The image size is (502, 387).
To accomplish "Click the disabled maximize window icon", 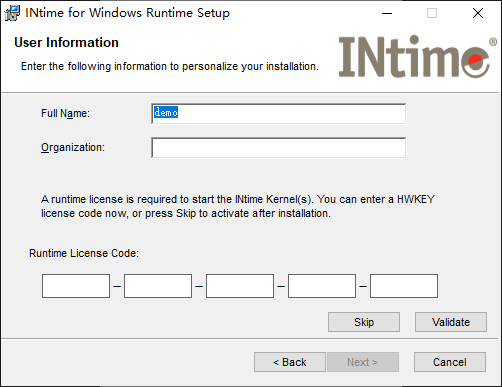I will pyautogui.click(x=432, y=13).
